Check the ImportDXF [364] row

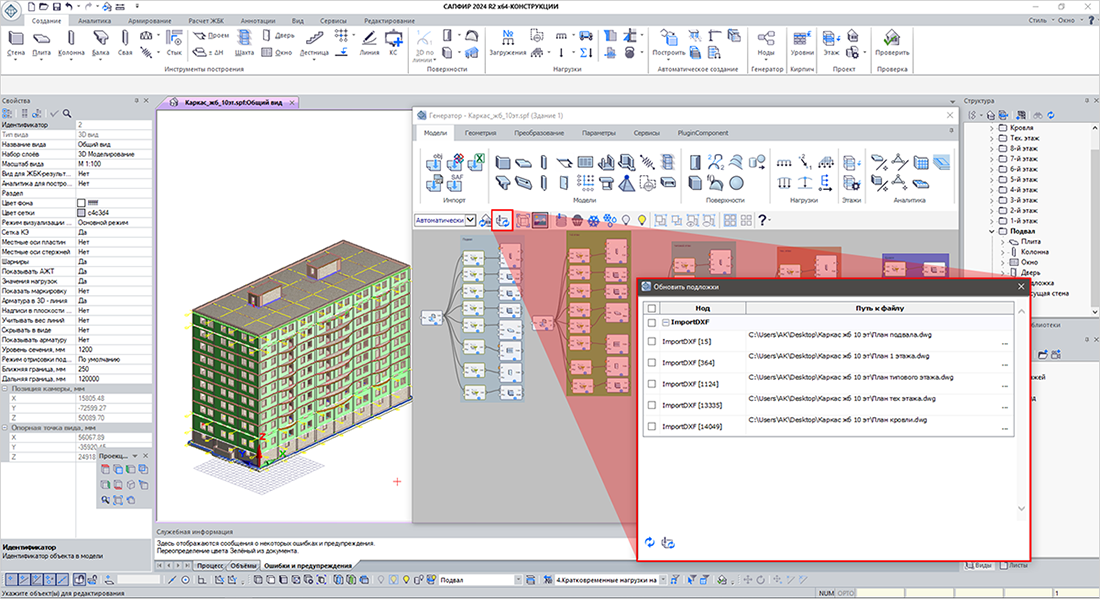(652, 363)
